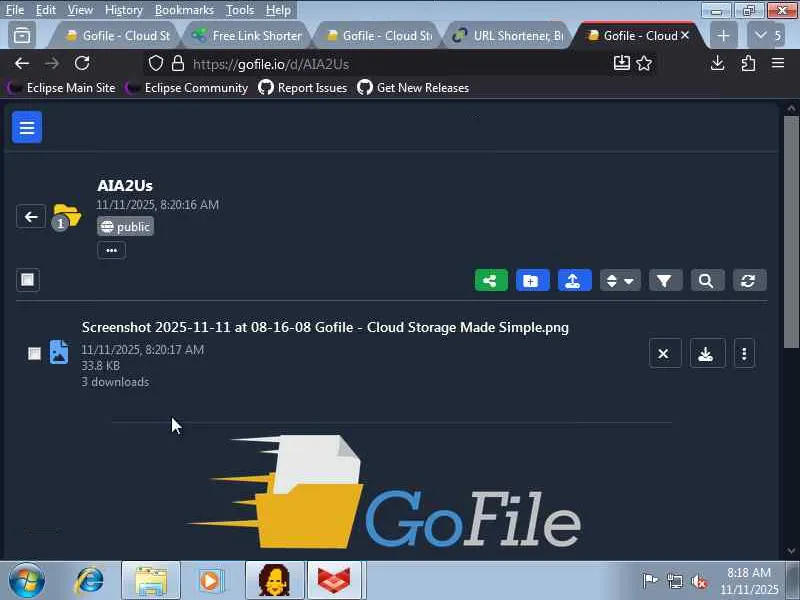Open Eclipse Community bookmark

(187, 88)
